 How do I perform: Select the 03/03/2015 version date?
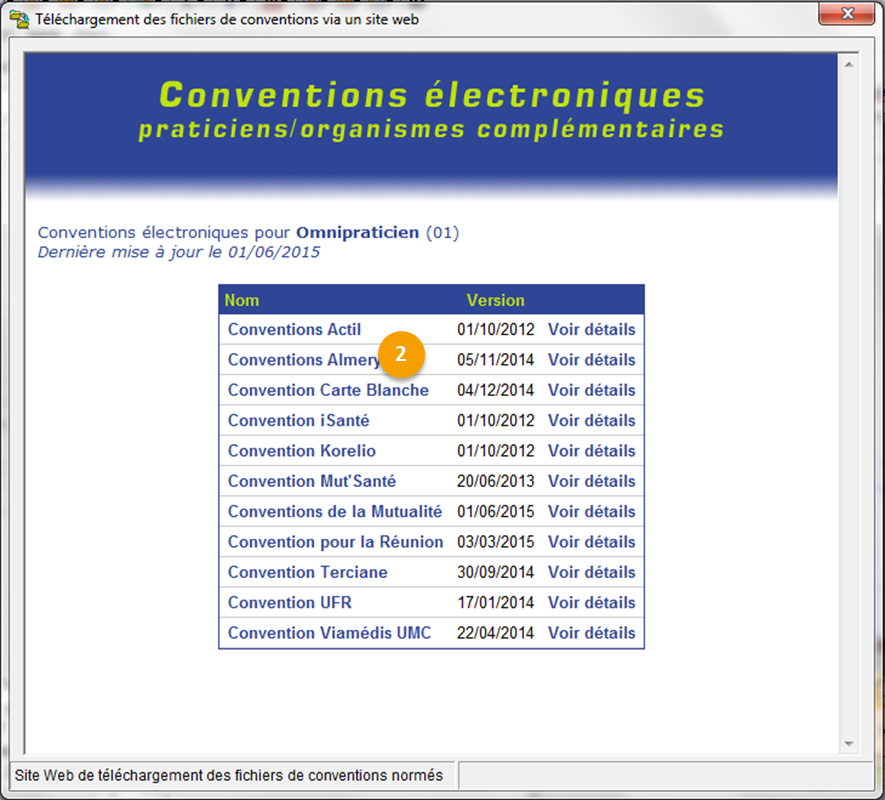tap(496, 542)
